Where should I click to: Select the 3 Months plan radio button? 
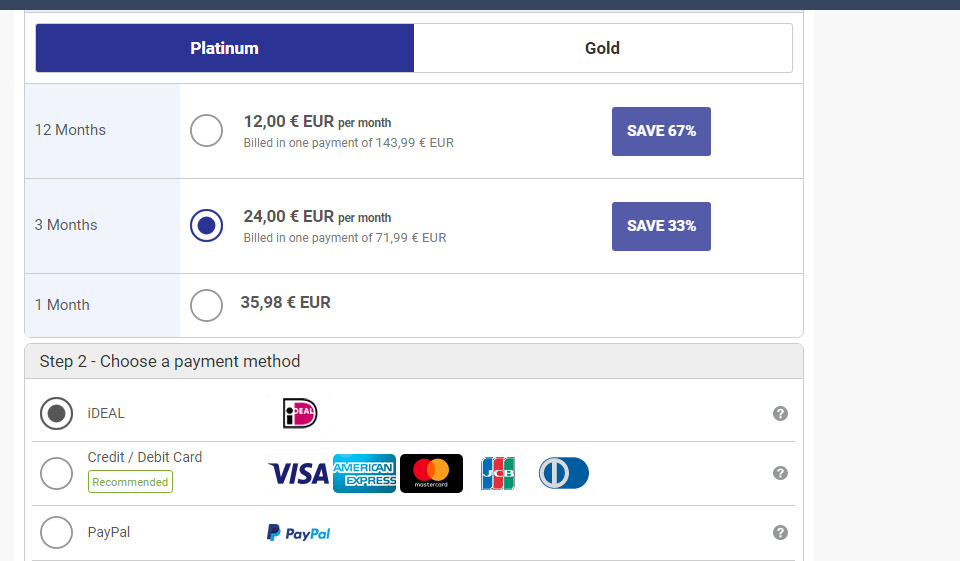206,225
